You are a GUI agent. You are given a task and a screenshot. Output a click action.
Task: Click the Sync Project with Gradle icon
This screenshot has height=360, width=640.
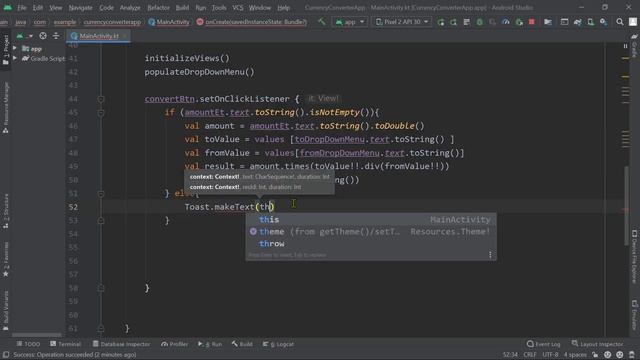577,22
